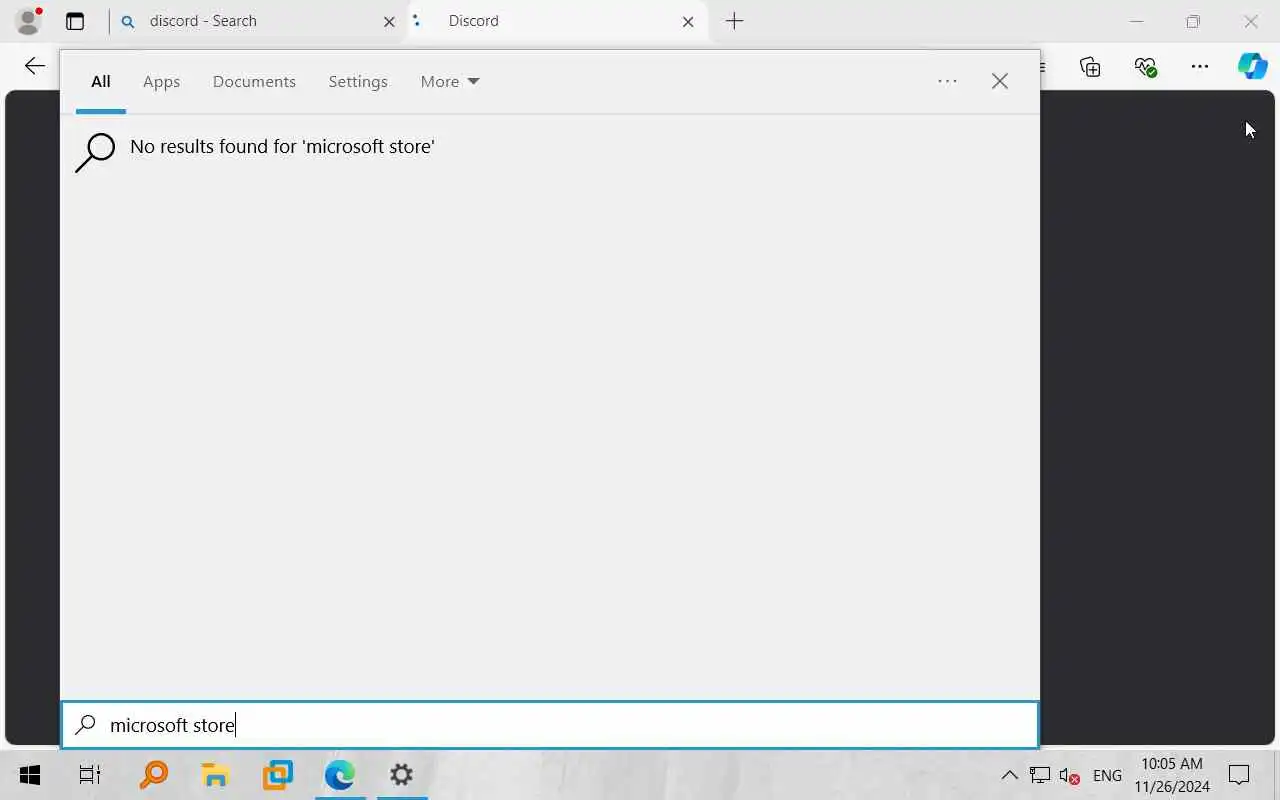
Task: Open the Documents search filter
Action: pos(254,82)
